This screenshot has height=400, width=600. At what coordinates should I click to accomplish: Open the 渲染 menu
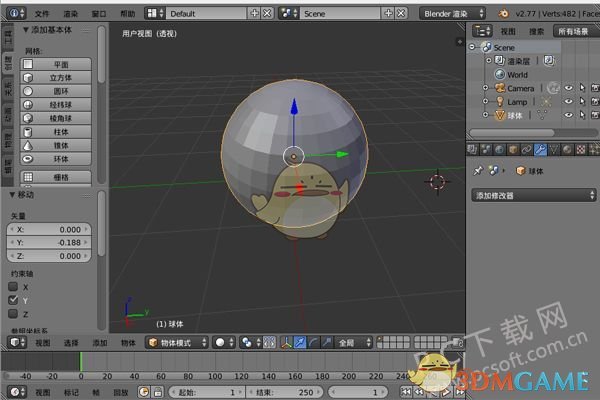click(70, 14)
